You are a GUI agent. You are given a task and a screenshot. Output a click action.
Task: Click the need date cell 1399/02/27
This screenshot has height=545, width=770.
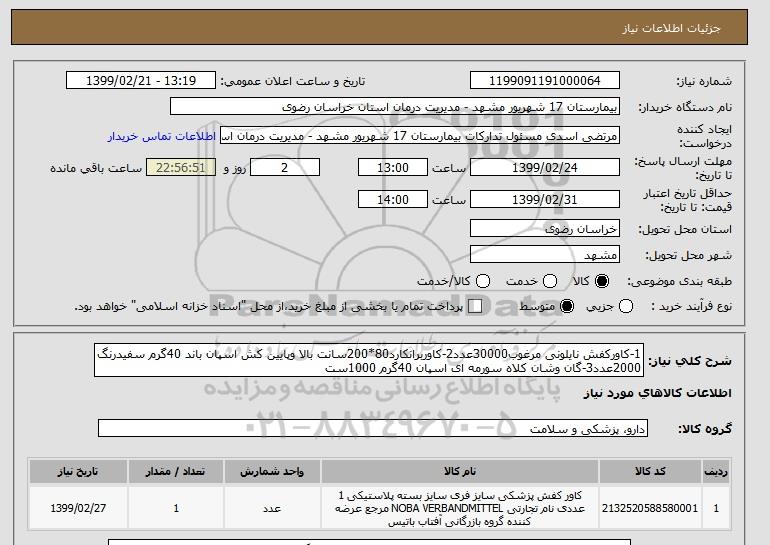point(78,508)
